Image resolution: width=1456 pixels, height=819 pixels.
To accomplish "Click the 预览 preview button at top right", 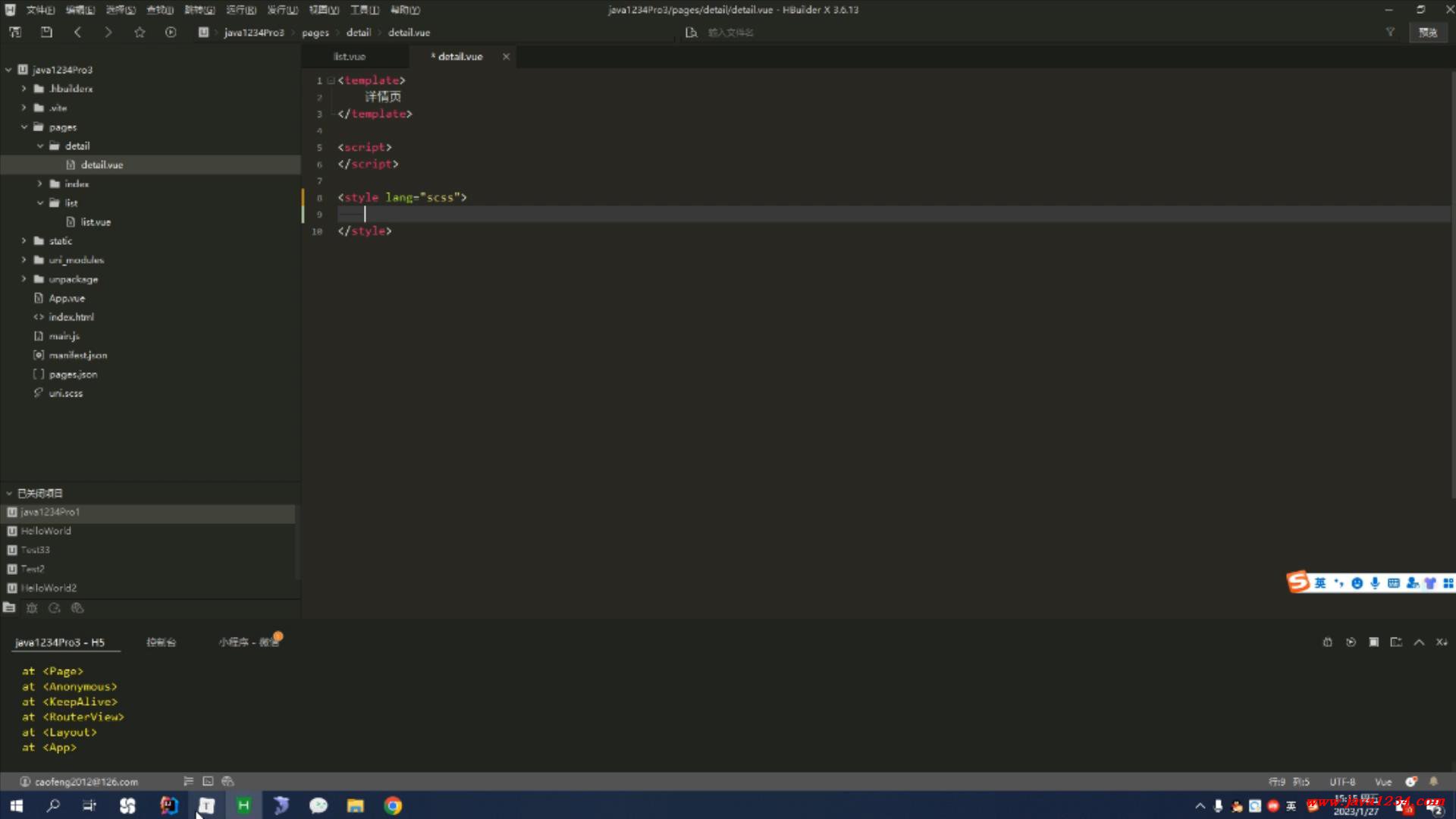I will tap(1428, 33).
